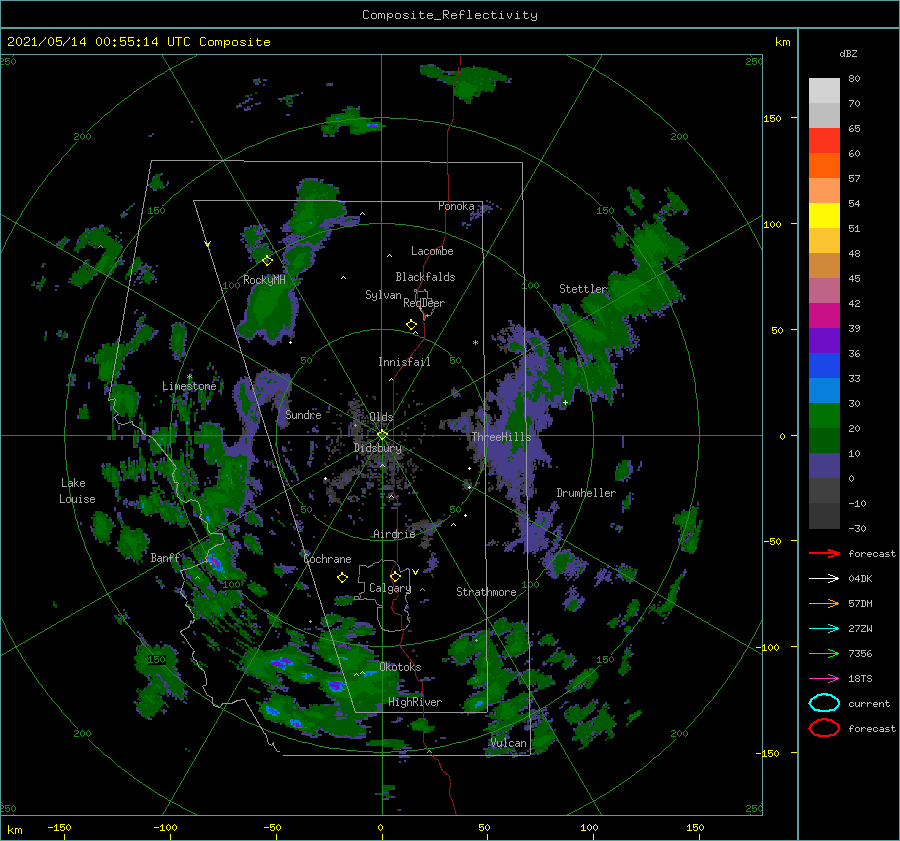Click the orange 57 dBZ swatch
Viewport: 900px width, 841px height.
tap(824, 166)
